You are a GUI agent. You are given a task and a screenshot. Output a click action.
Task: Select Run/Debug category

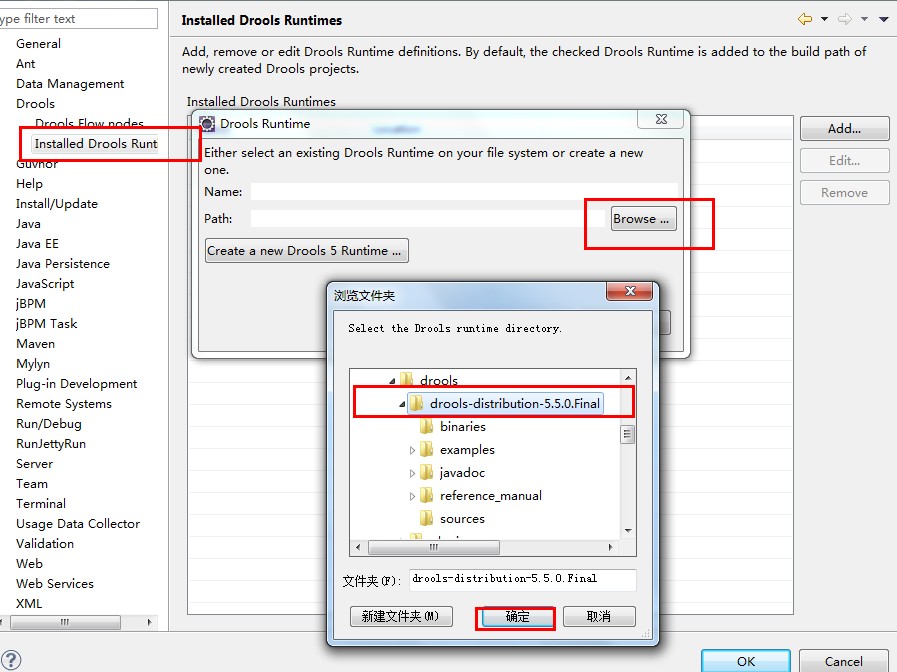pyautogui.click(x=49, y=424)
